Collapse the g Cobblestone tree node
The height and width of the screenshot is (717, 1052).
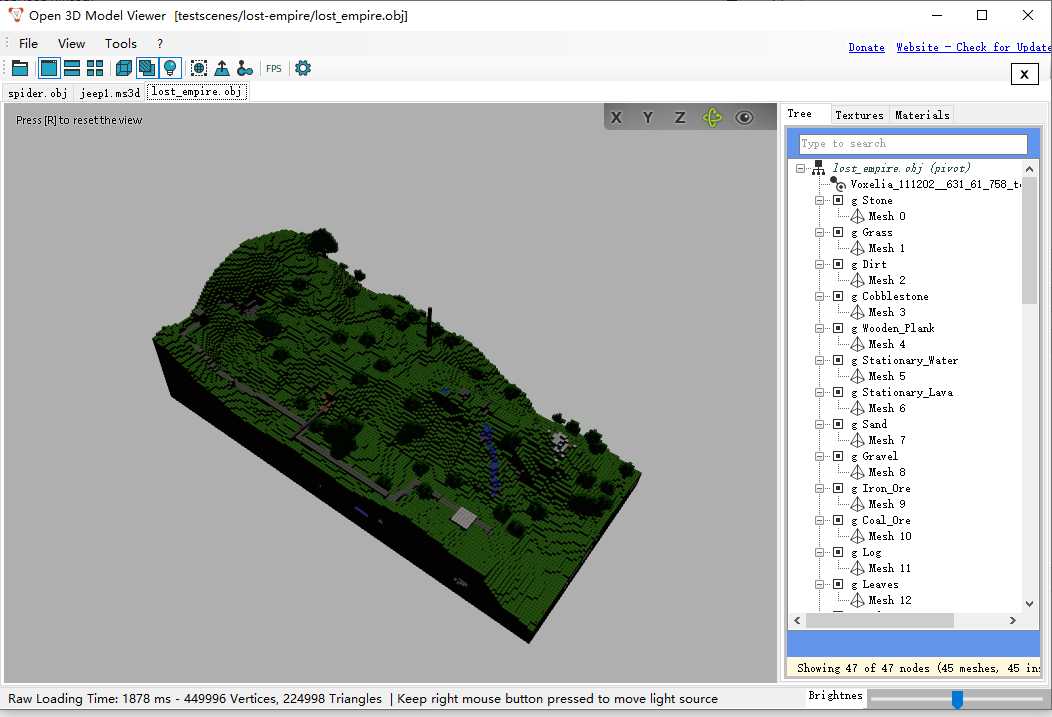tap(819, 296)
